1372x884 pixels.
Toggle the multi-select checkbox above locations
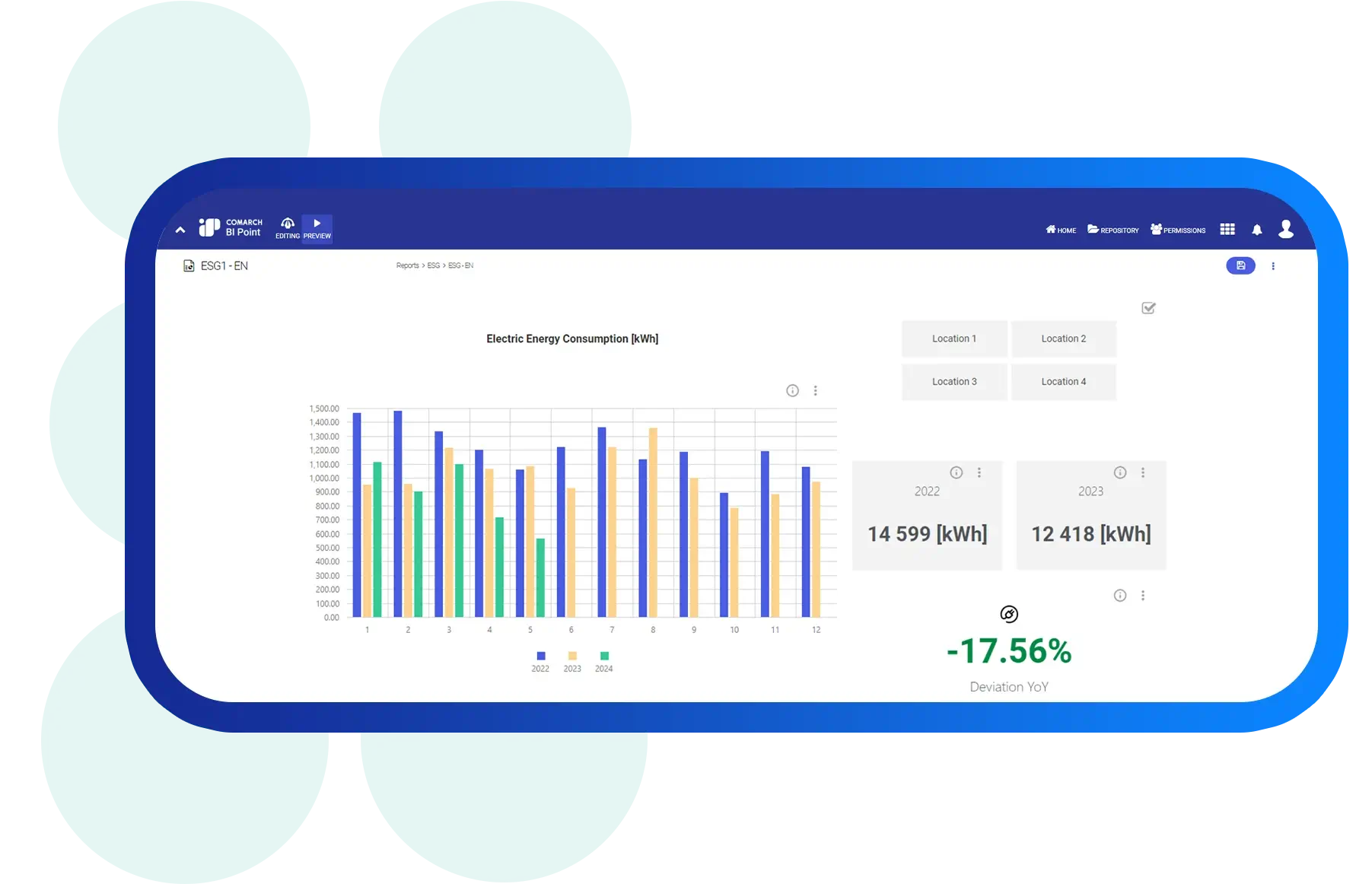(1148, 308)
